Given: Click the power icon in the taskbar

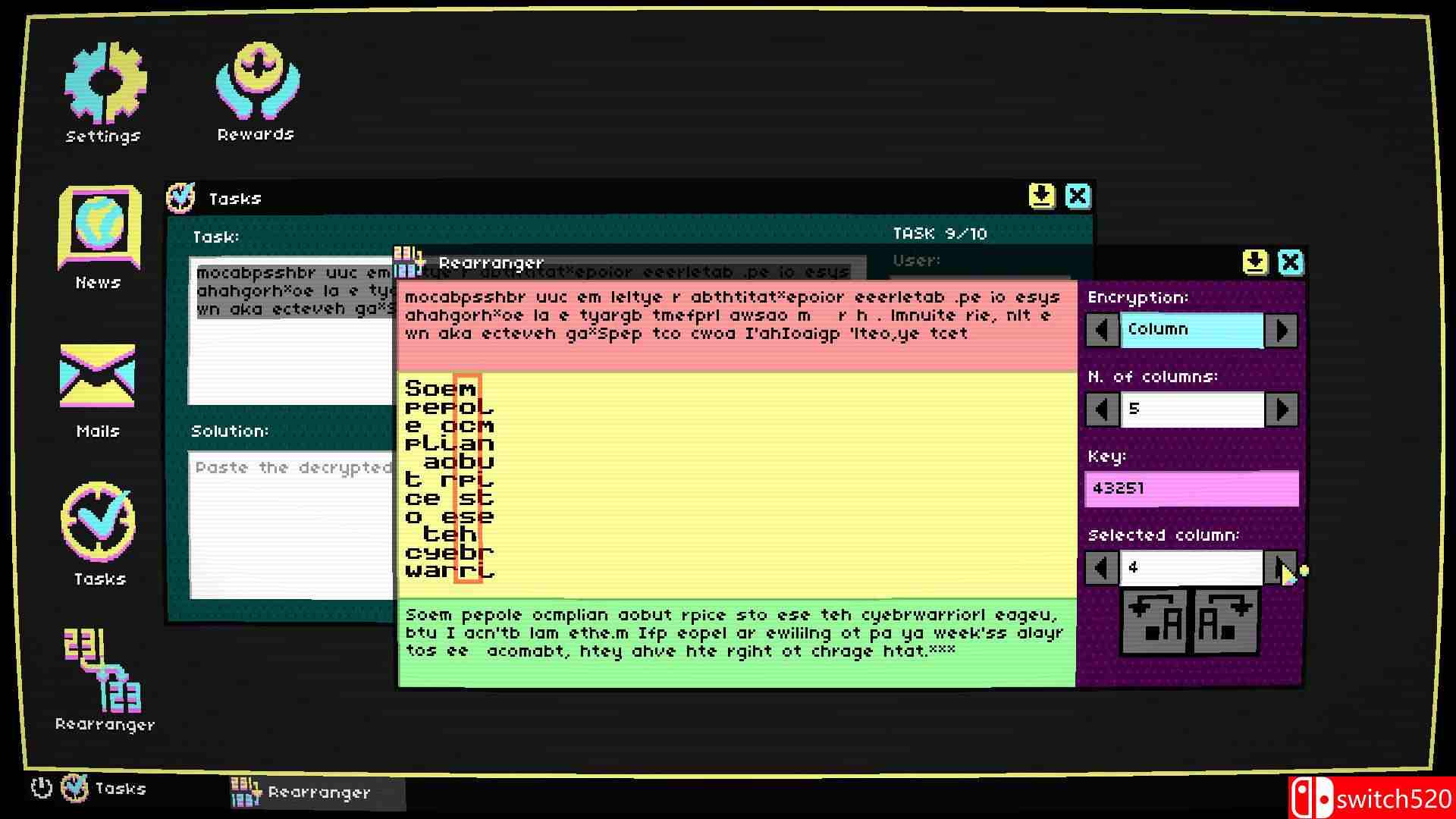Looking at the screenshot, I should click(x=41, y=789).
